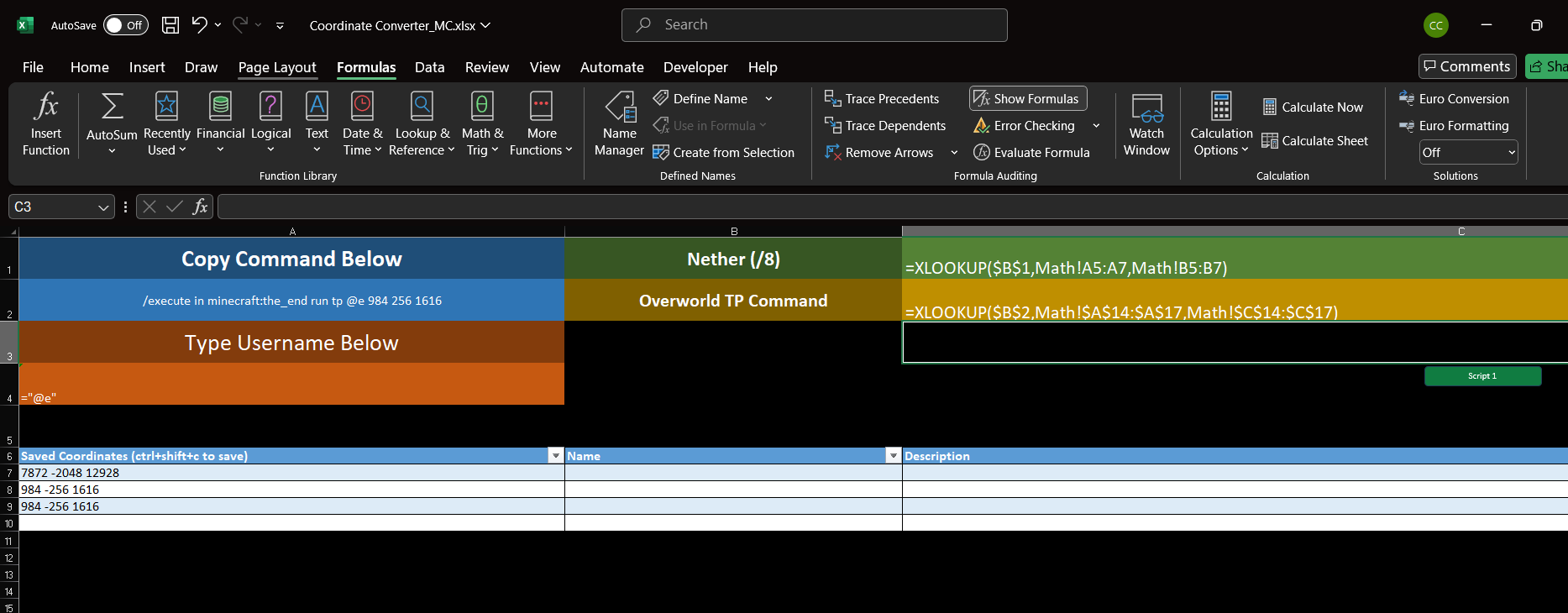
Task: Open the Euro Off combo box
Action: click(1468, 152)
